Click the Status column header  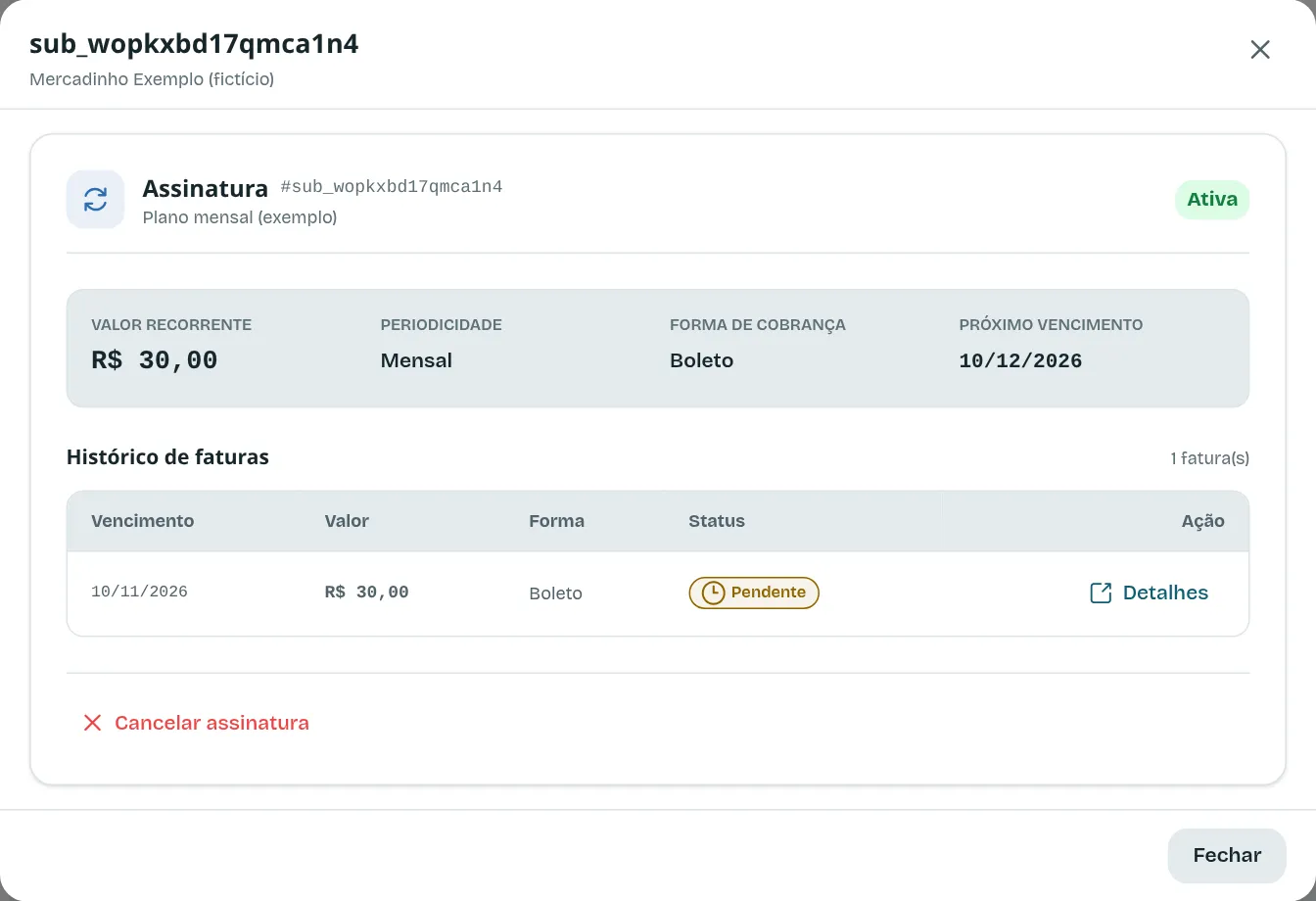tap(717, 521)
